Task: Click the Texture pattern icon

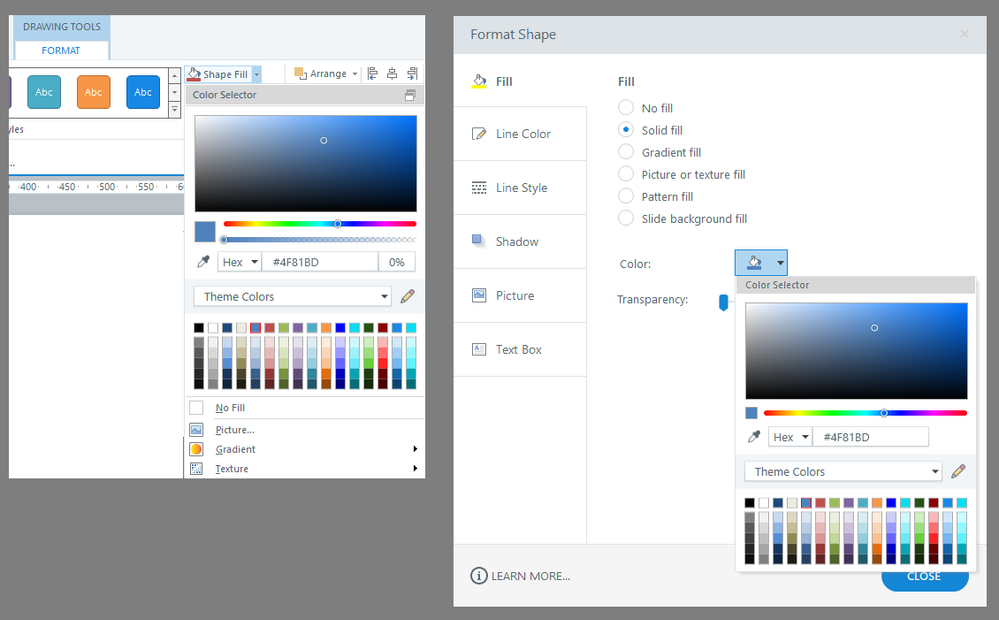Action: pyautogui.click(x=196, y=468)
